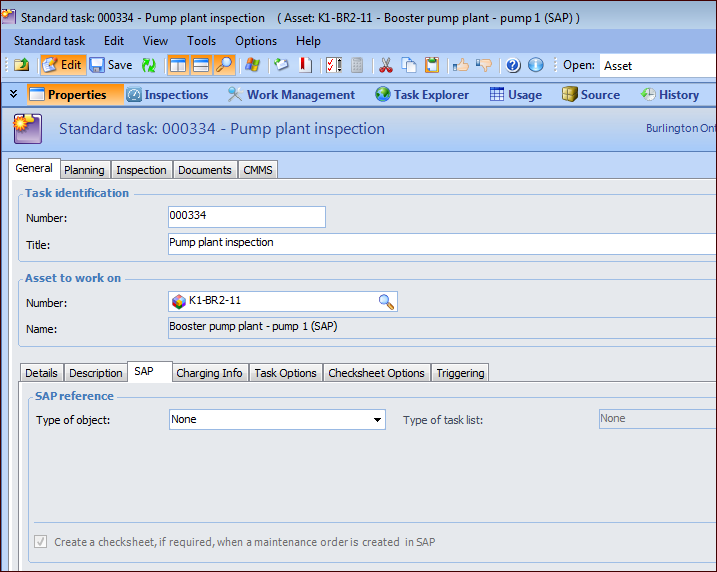The image size is (717, 572).
Task: Click the colored cube asset icon
Action: pyautogui.click(x=179, y=301)
